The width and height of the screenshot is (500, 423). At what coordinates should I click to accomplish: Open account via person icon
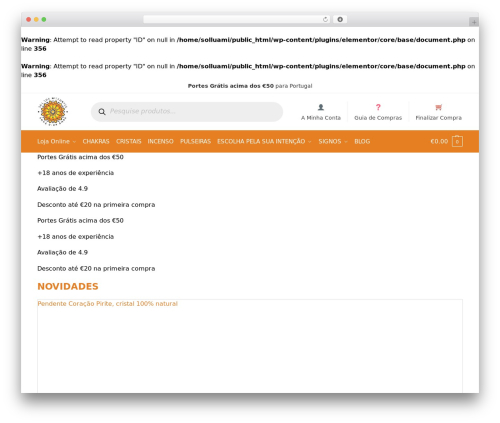pyautogui.click(x=321, y=107)
